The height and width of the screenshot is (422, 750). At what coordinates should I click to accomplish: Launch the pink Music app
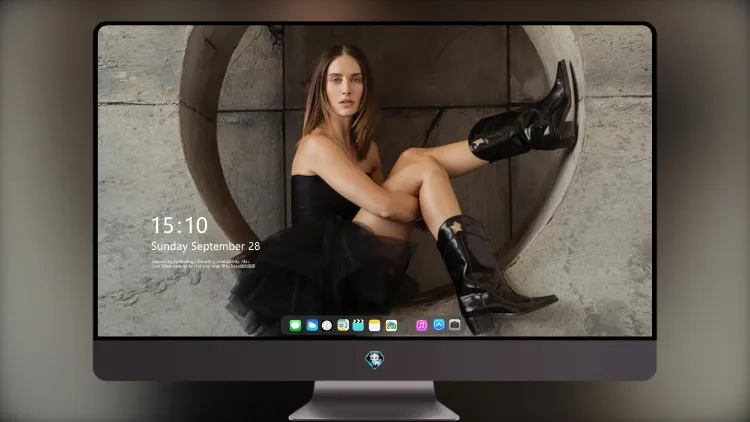point(421,326)
